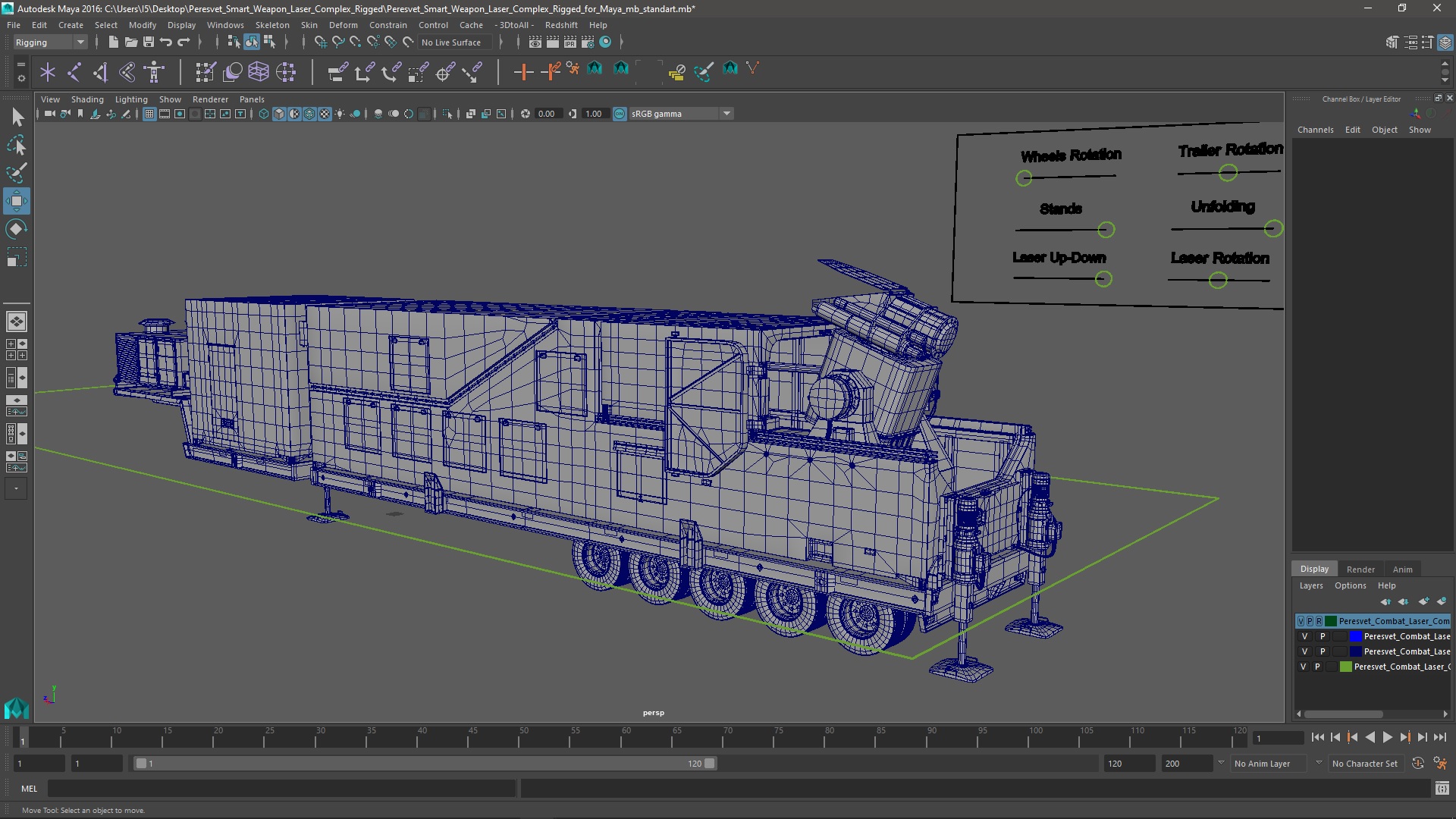Toggle use all lights in viewport
Viewport: 1456px width, 819px height.
pyautogui.click(x=340, y=114)
